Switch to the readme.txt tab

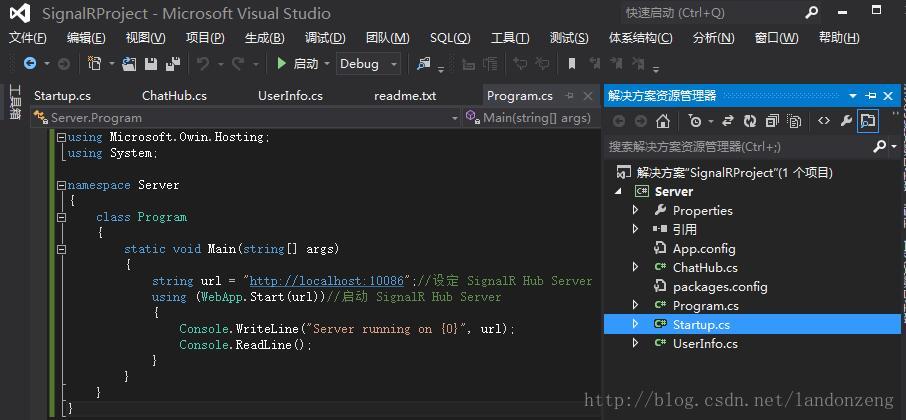click(405, 96)
